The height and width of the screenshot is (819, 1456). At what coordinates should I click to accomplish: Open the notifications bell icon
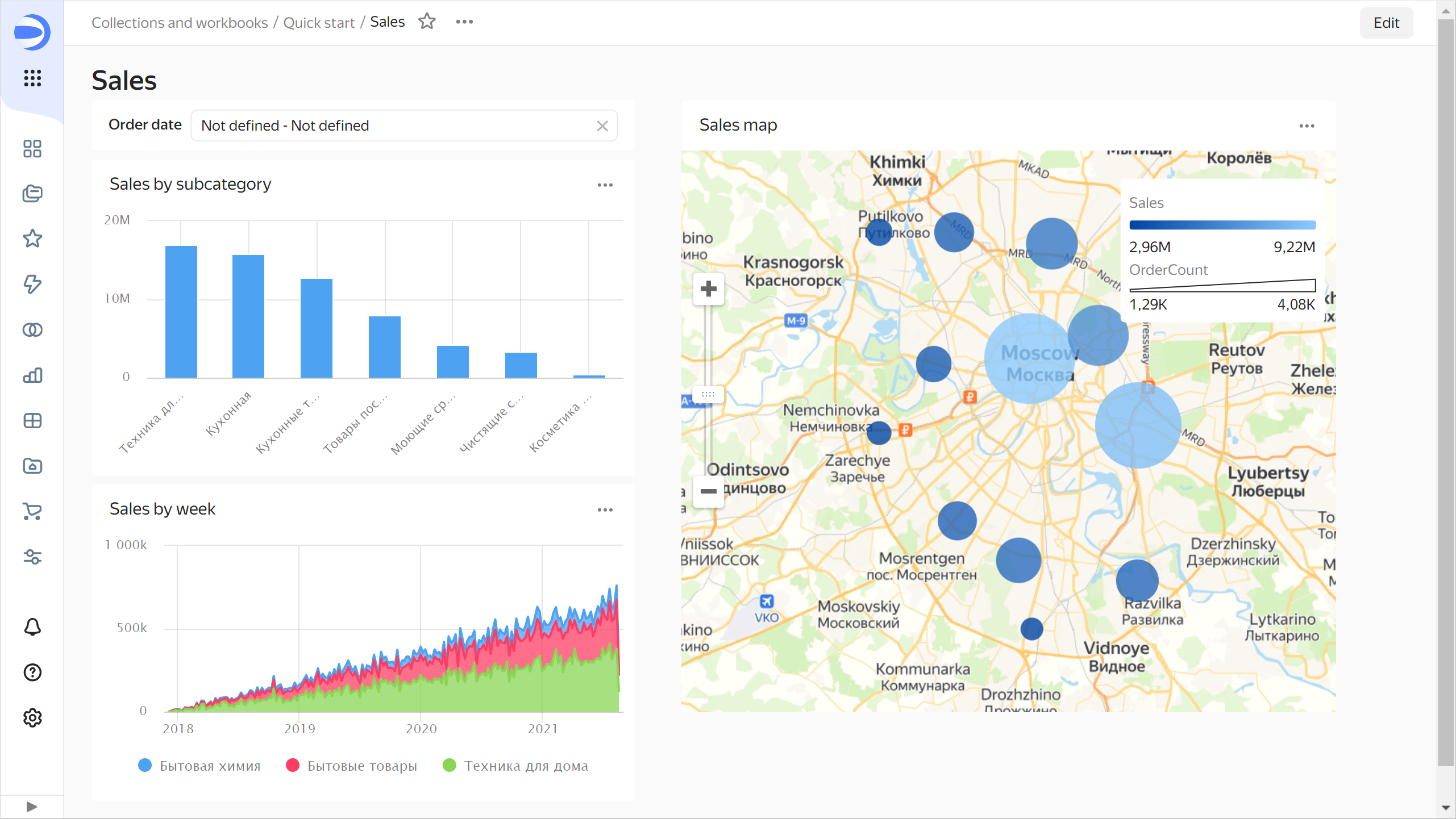pyautogui.click(x=32, y=627)
